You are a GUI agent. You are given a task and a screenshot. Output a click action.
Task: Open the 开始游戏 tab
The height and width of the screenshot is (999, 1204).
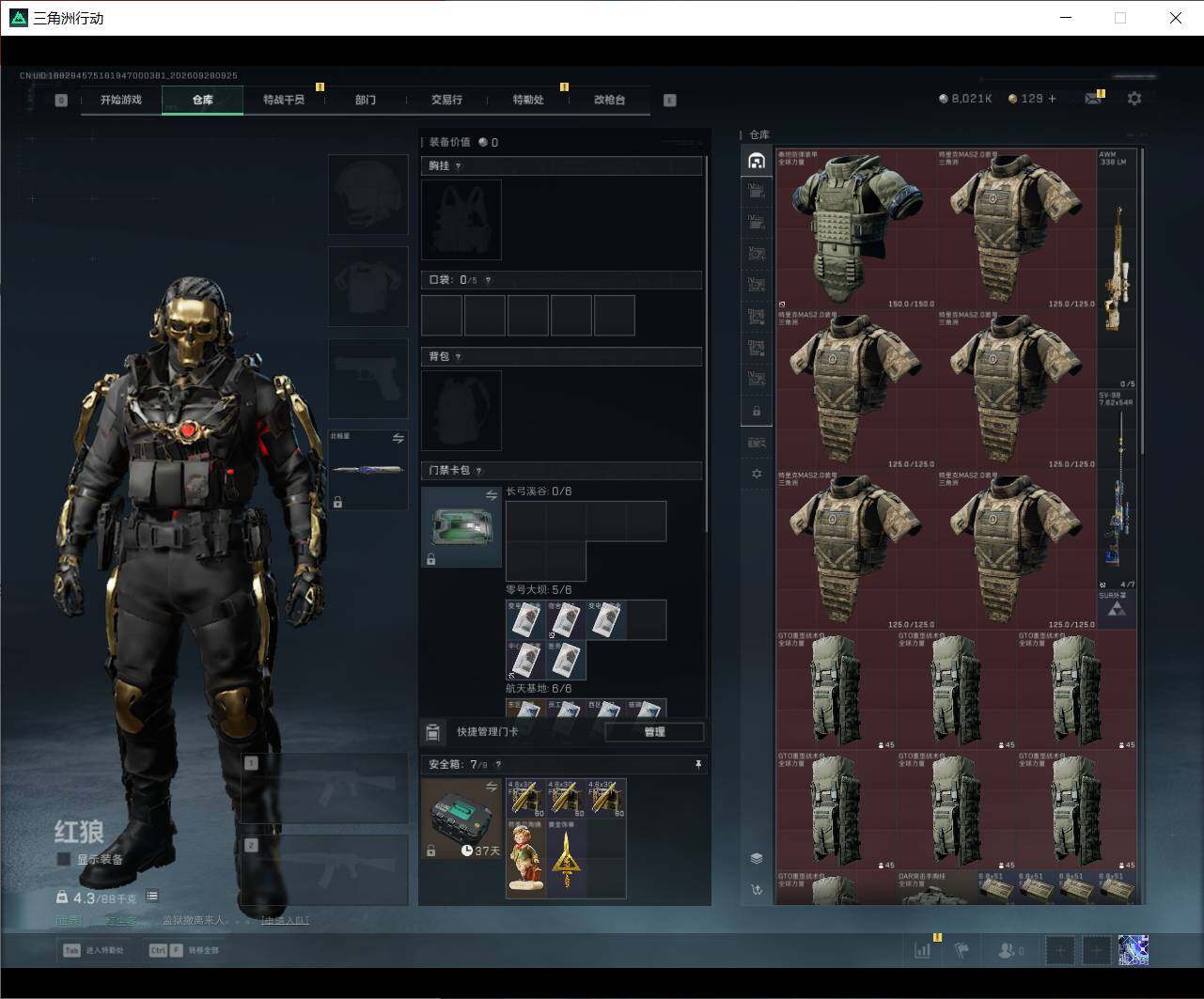click(121, 100)
